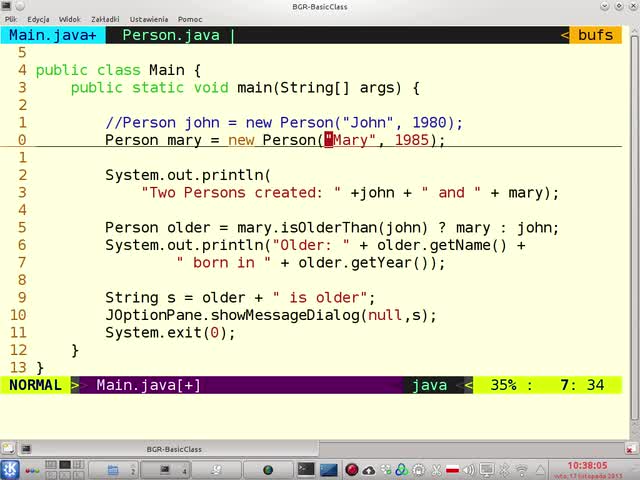The image size is (640, 480).
Task: Open the Wi-Fi network tray icon
Action: click(x=522, y=470)
